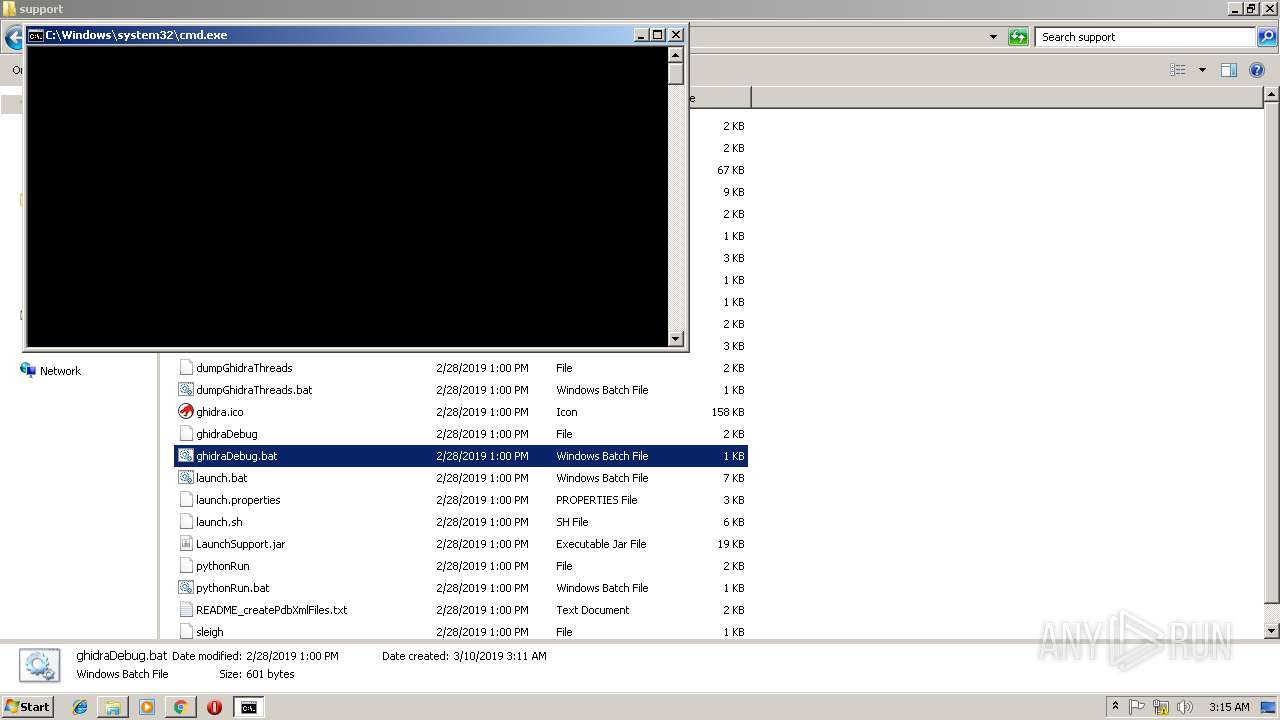This screenshot has height=720, width=1280.
Task: Open the volume control tray icon
Action: click(1184, 707)
